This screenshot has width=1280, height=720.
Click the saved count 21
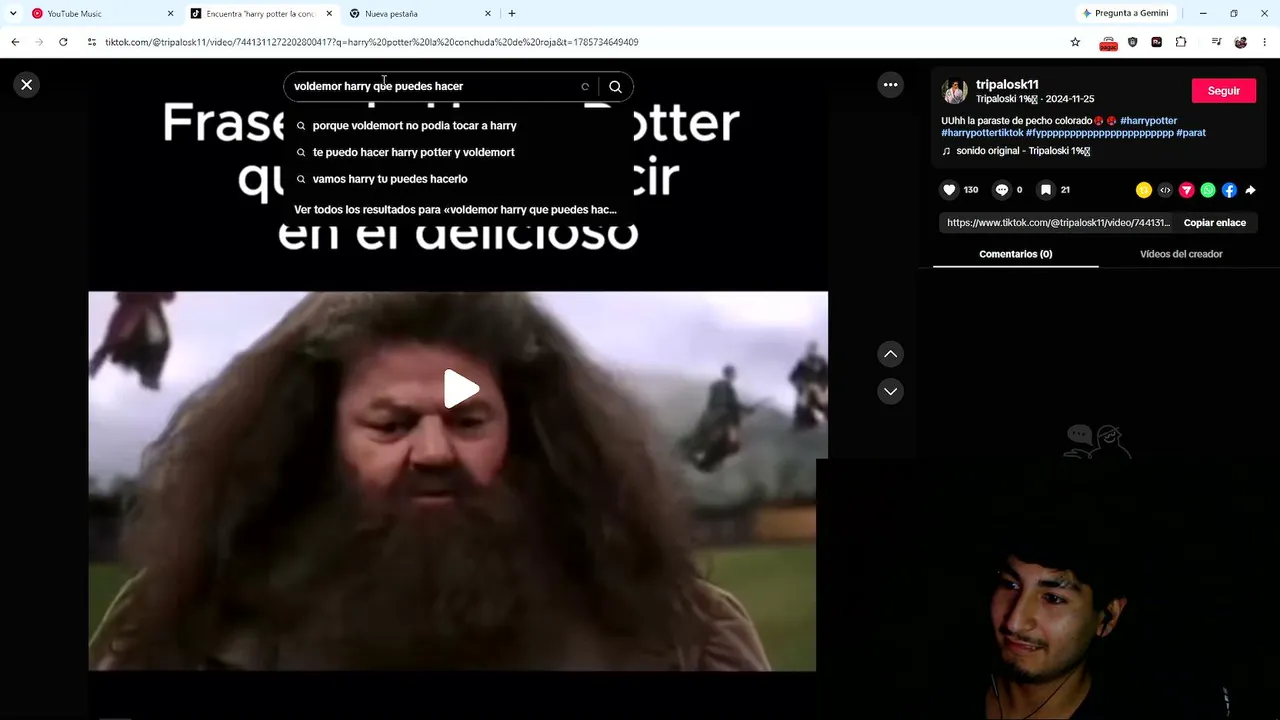tap(1065, 190)
